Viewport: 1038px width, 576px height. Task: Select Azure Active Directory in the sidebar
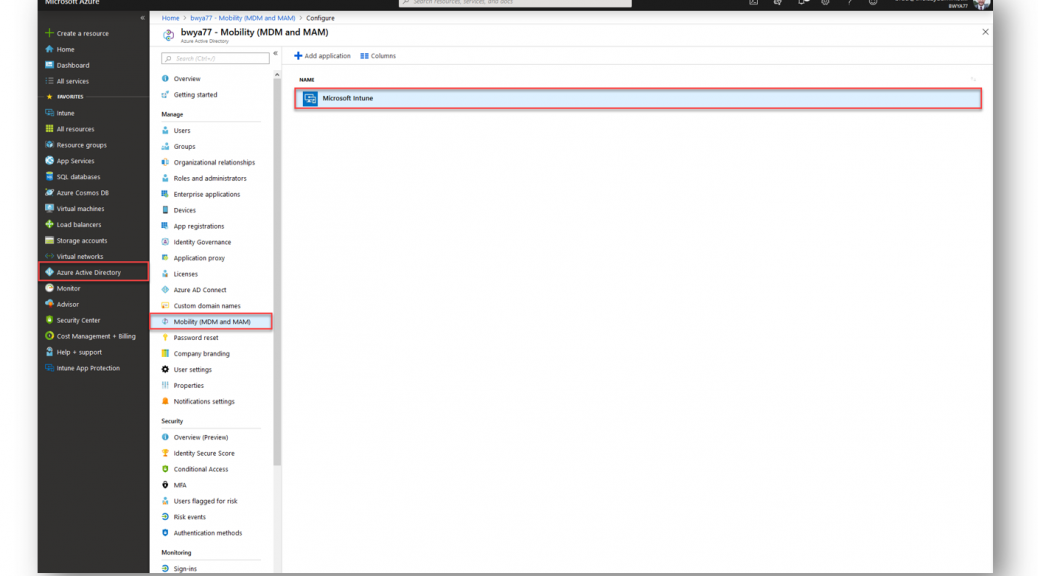point(93,272)
